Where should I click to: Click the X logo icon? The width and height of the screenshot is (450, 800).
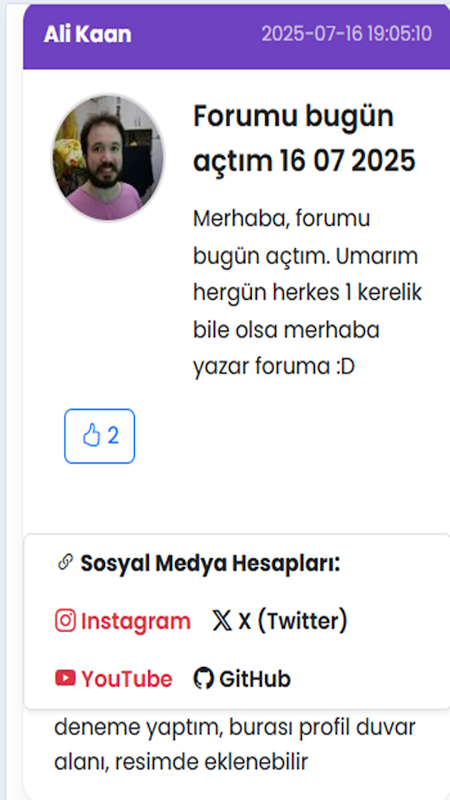pos(222,621)
